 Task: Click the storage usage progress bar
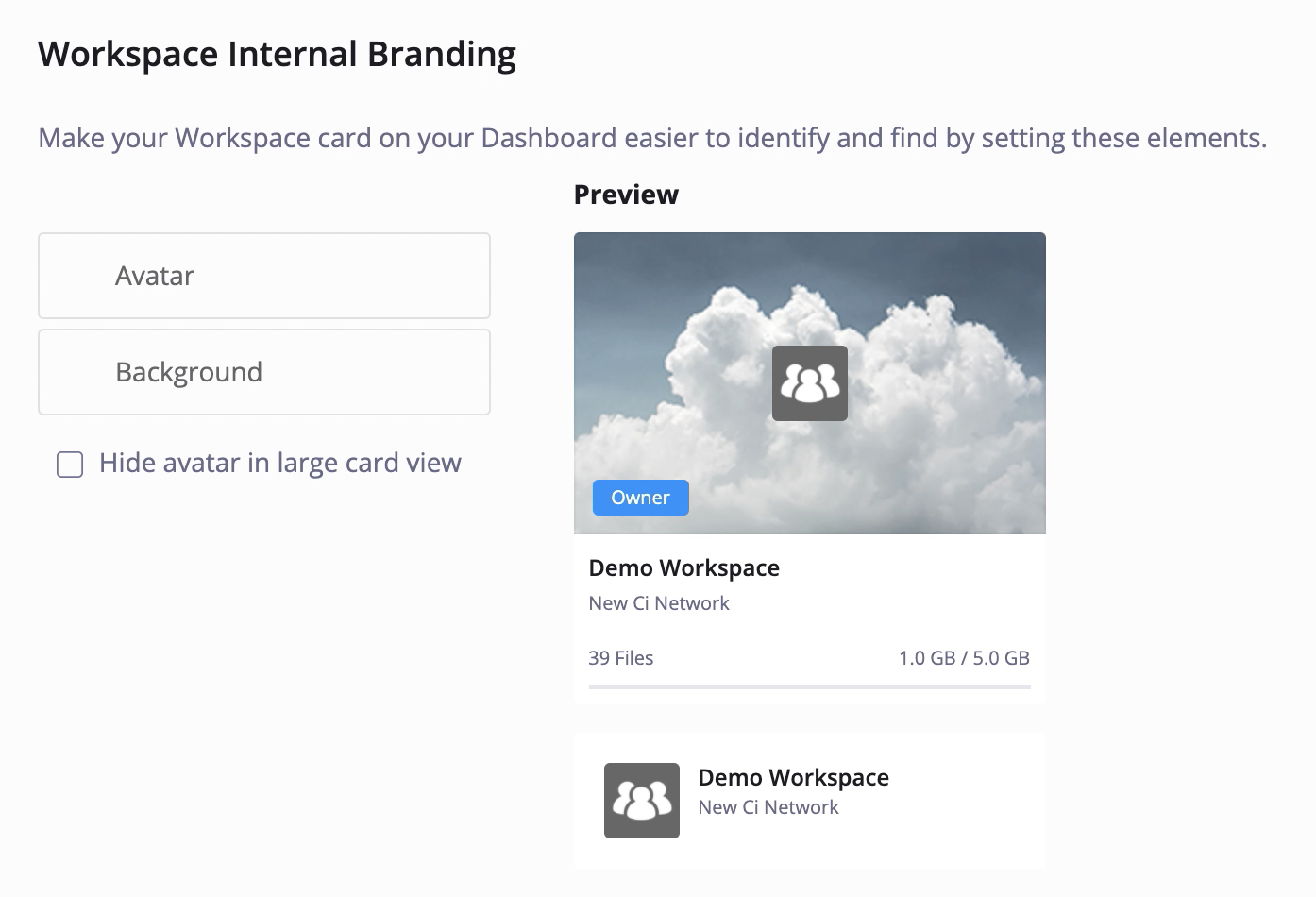(x=810, y=687)
